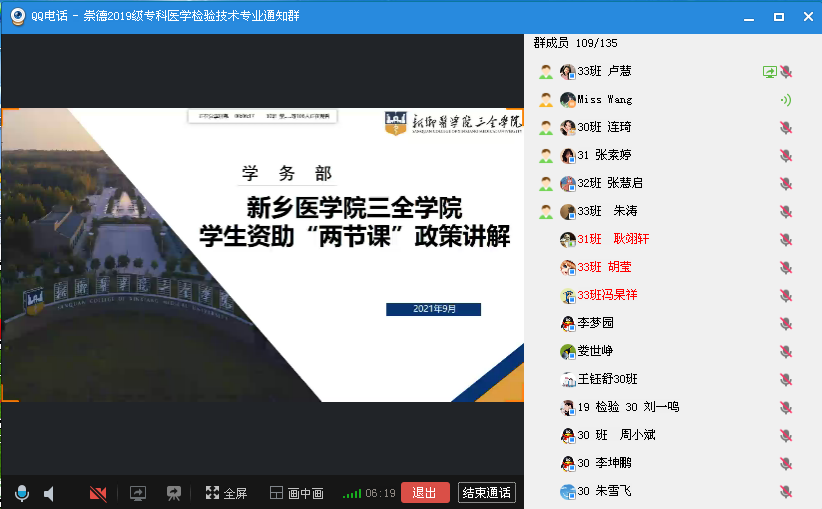Click the 退出 exit button
Screen dimensions: 822x509
tap(425, 492)
